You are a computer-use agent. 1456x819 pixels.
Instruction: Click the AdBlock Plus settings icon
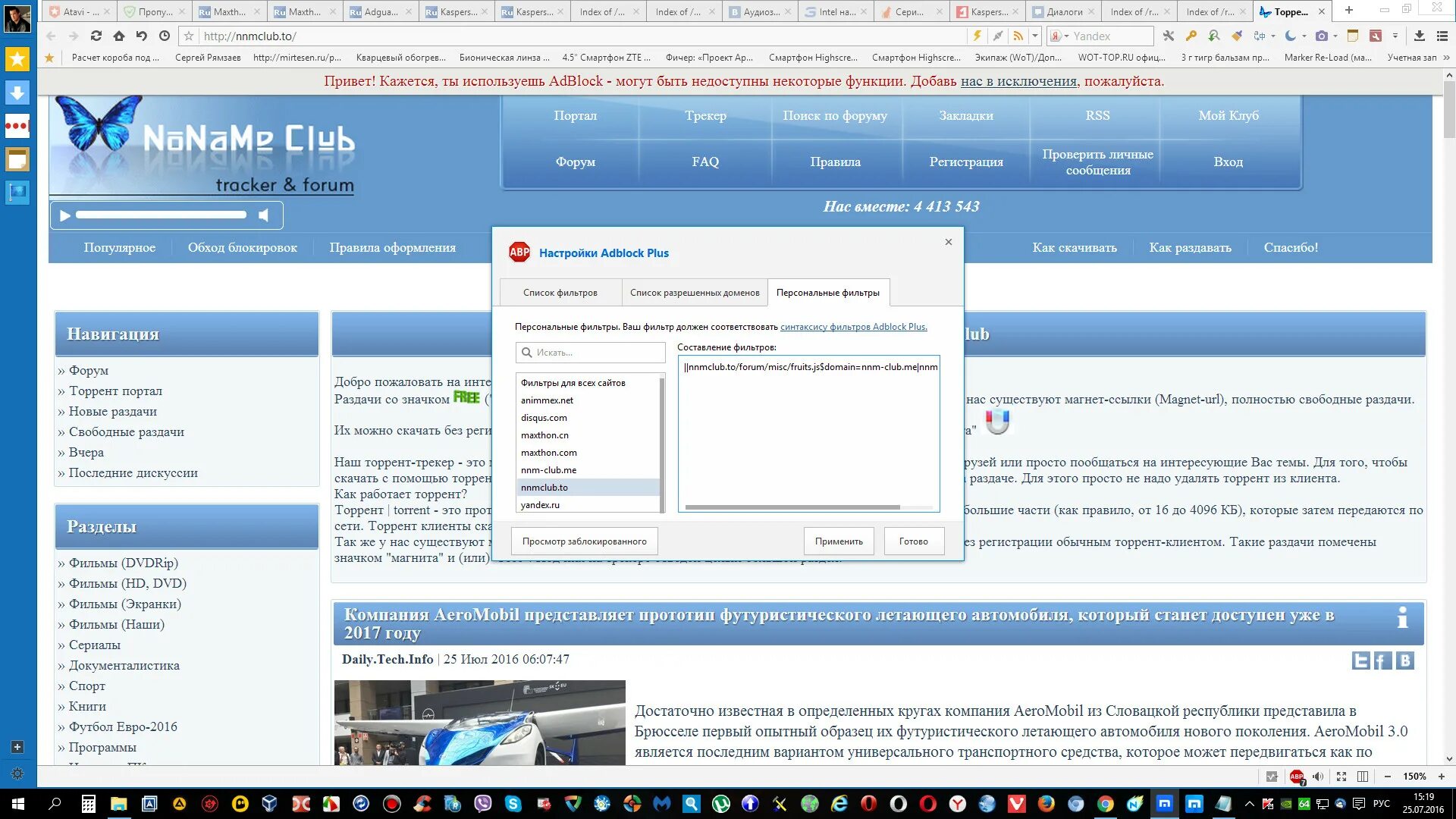point(1295,777)
